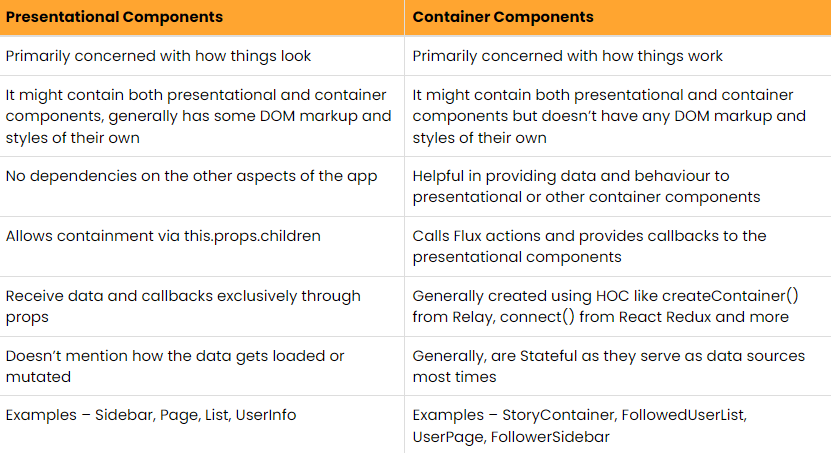Select the "concerned with how things look" cell
Viewport: 831px width, 453px height.
click(158, 57)
